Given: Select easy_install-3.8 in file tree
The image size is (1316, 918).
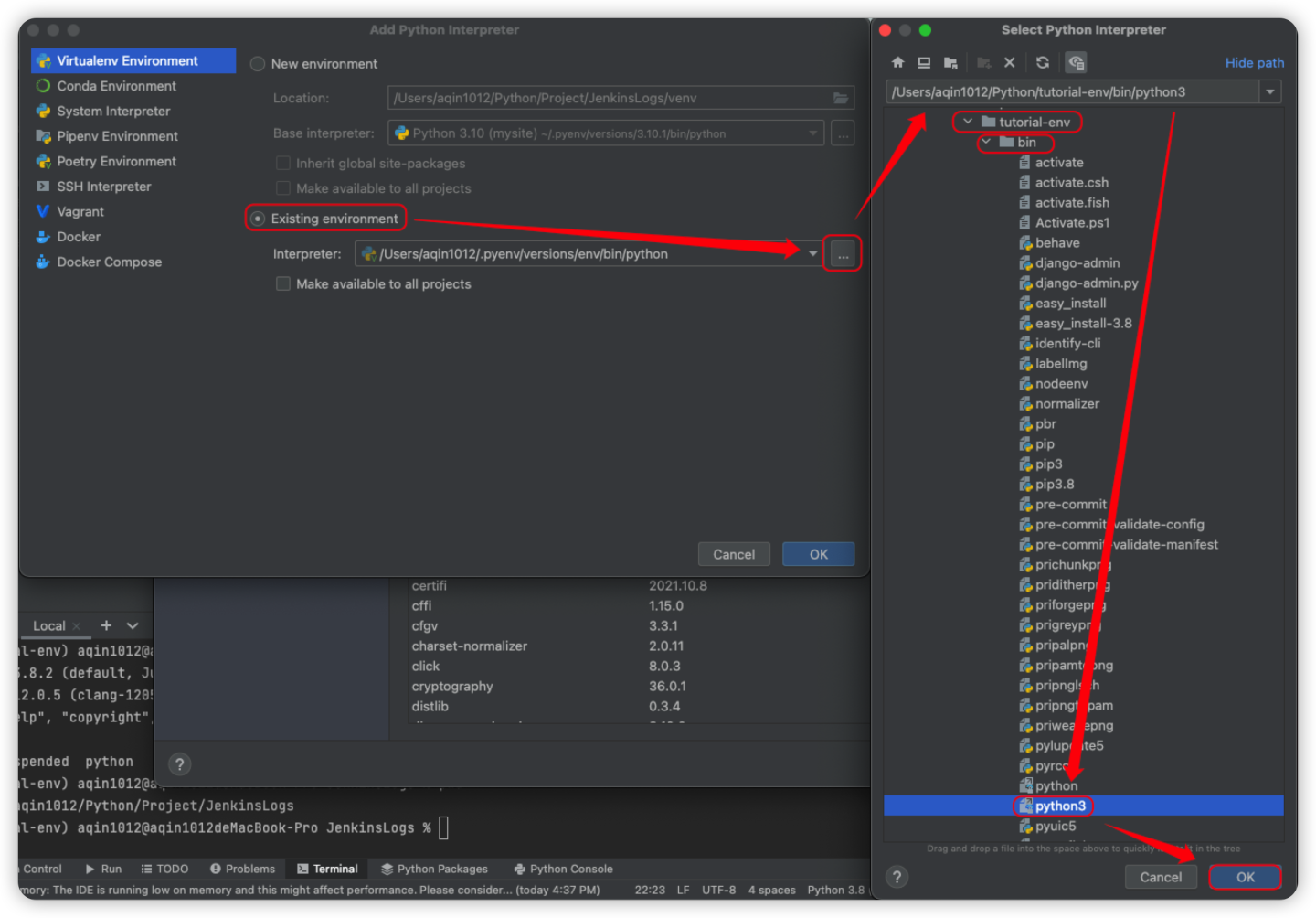Looking at the screenshot, I should coord(1084,323).
